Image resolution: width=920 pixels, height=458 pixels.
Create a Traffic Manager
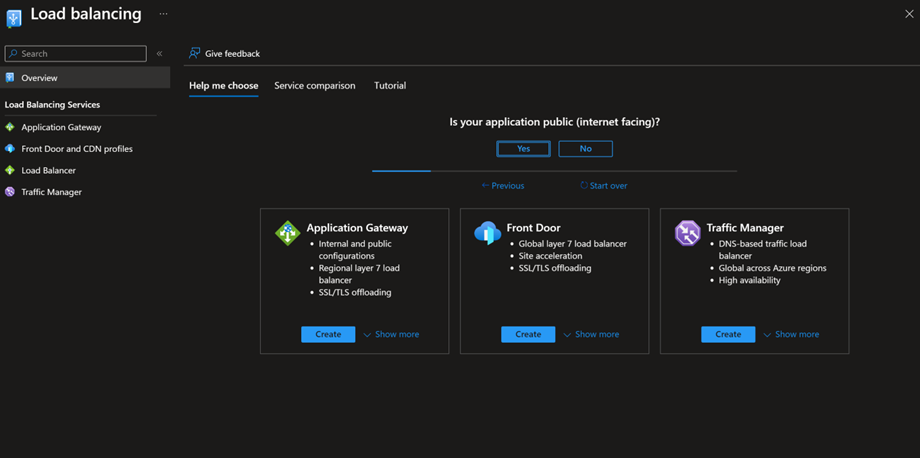click(x=728, y=334)
